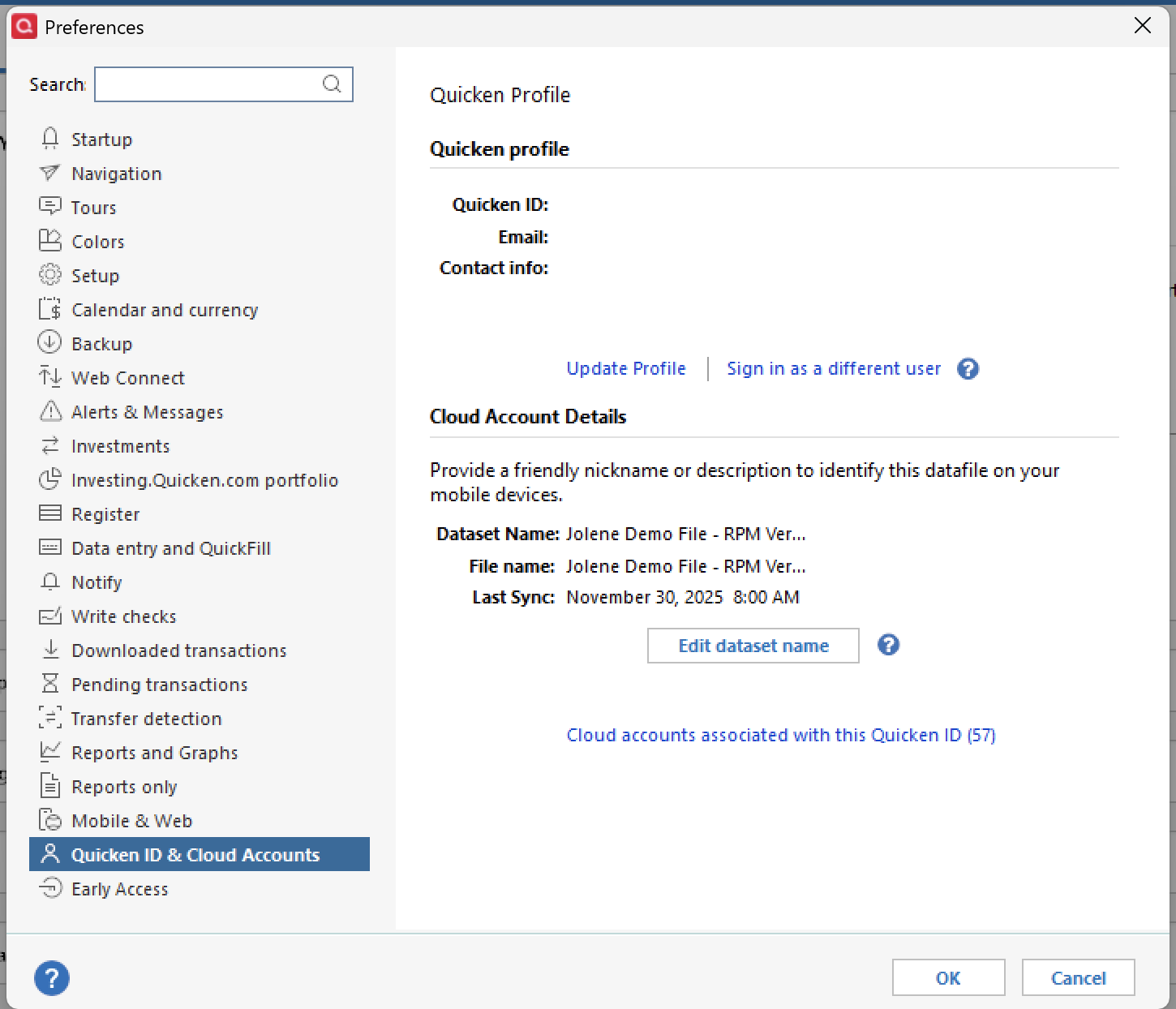The height and width of the screenshot is (1009, 1176).
Task: Open the bottom-left help button
Action: pos(51,978)
